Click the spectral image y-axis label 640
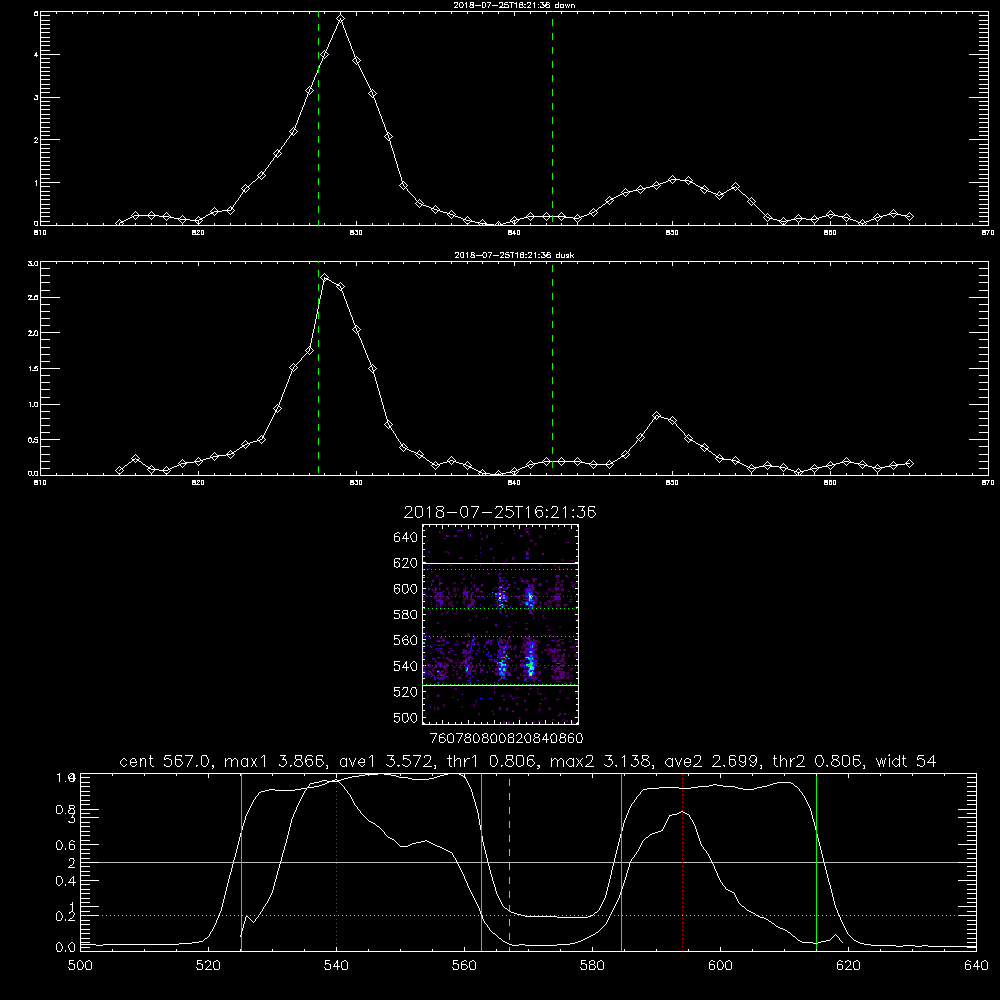The height and width of the screenshot is (1000, 1000). coord(406,538)
